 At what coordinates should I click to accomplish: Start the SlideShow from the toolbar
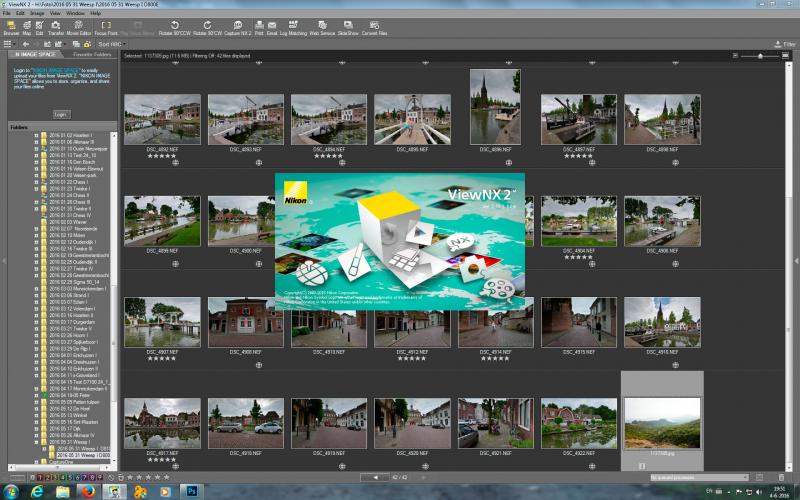point(348,28)
